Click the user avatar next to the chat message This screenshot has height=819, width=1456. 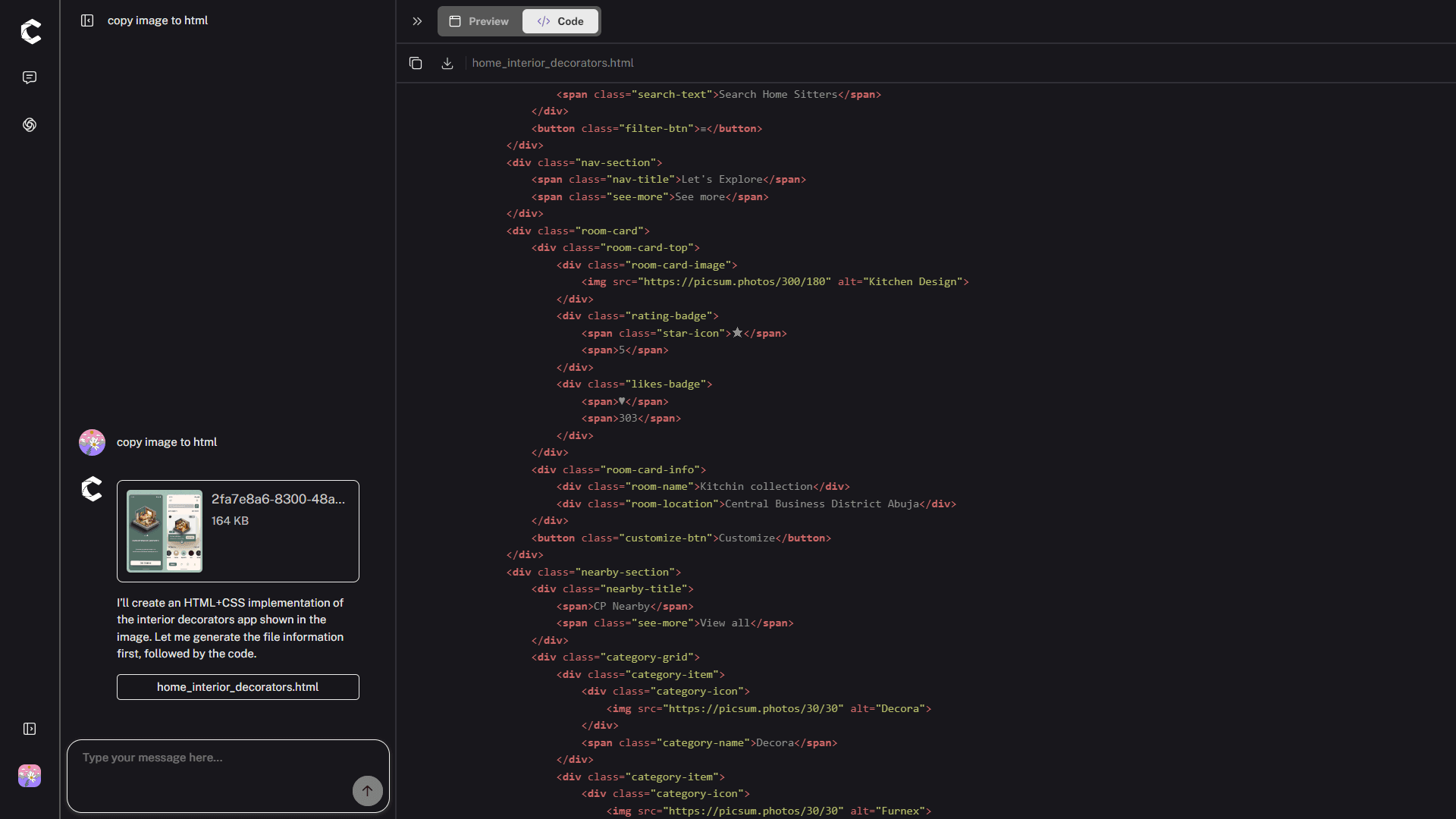coord(92,442)
